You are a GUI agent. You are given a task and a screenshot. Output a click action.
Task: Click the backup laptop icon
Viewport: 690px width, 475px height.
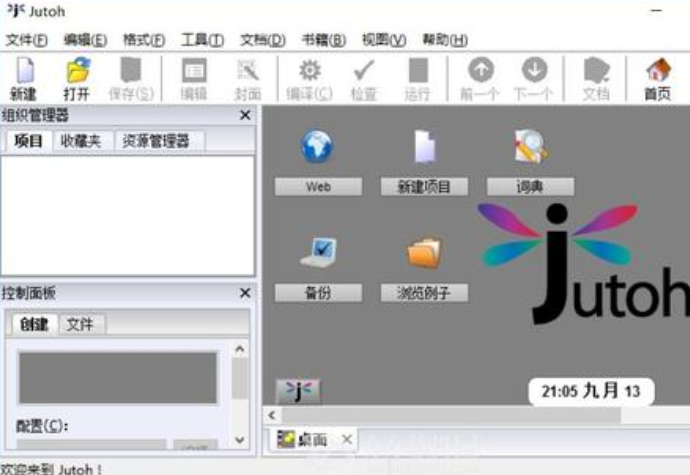point(318,252)
